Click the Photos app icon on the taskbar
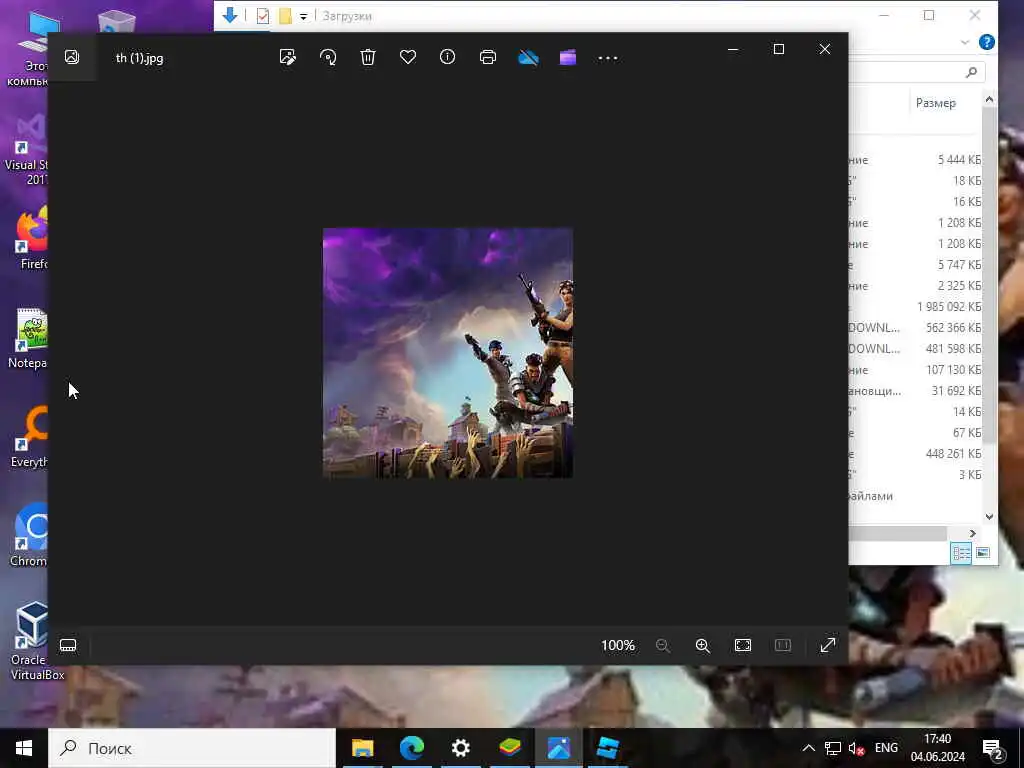This screenshot has height=768, width=1024. pyautogui.click(x=558, y=748)
